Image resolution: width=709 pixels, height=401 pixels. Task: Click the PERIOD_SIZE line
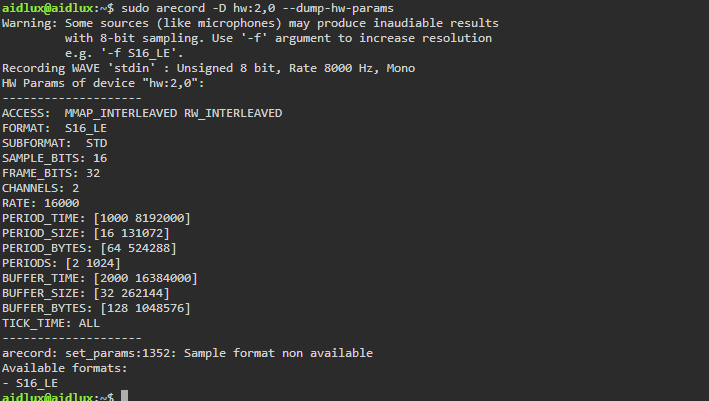coord(85,233)
